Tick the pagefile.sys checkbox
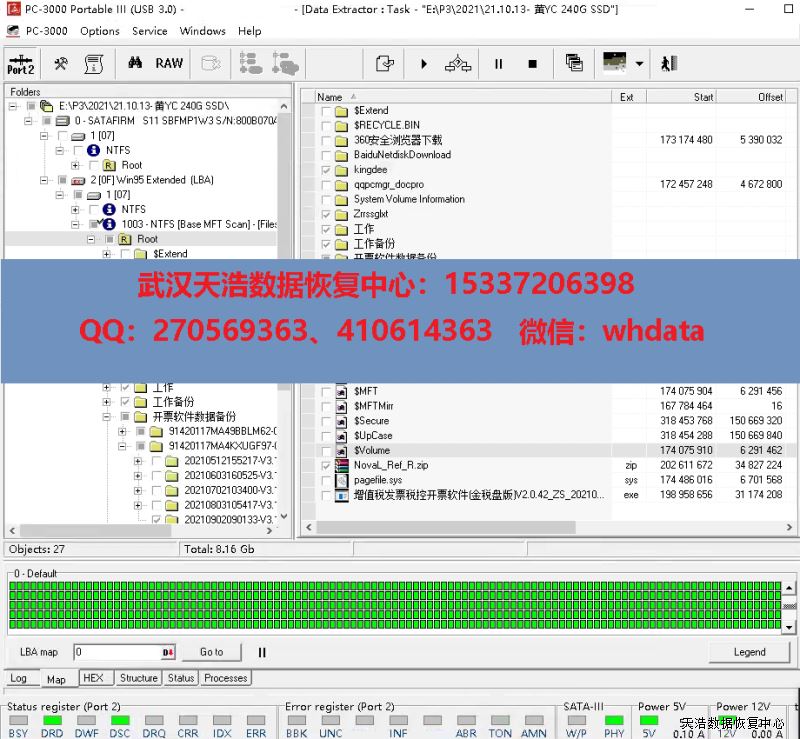This screenshot has height=739, width=800. coord(327,481)
